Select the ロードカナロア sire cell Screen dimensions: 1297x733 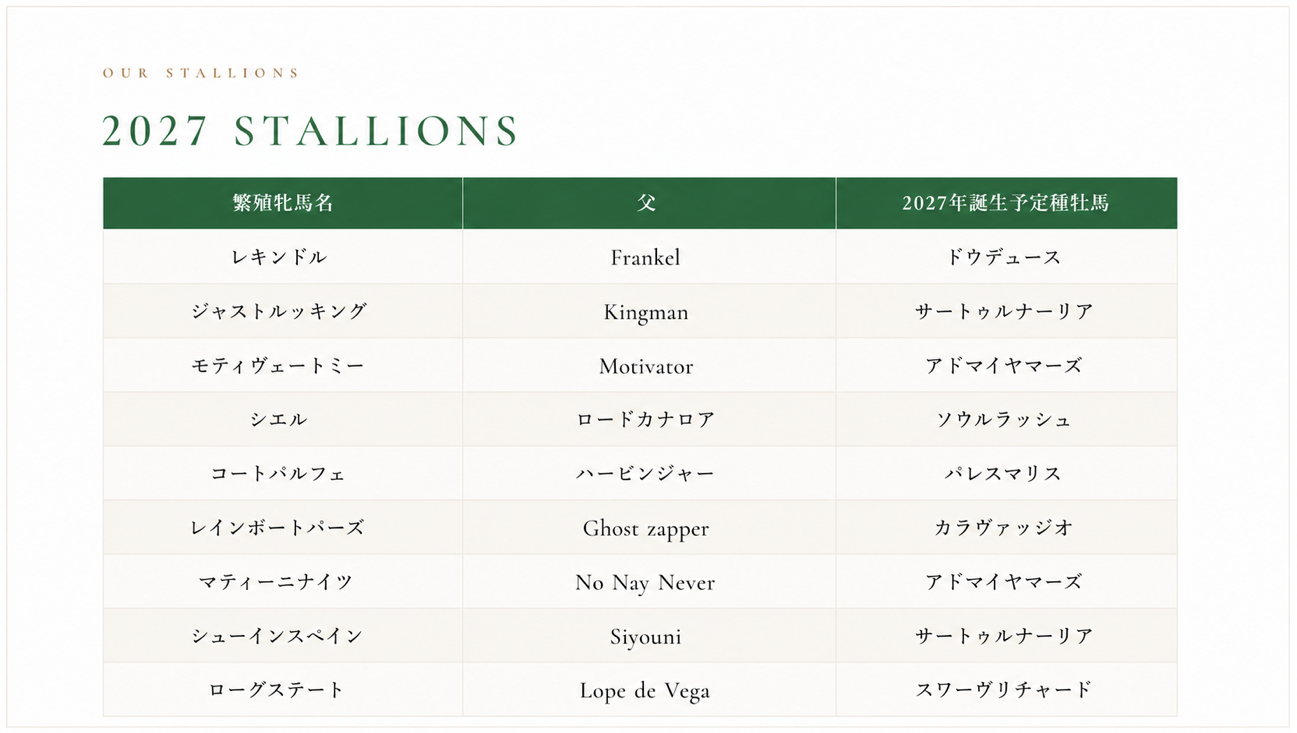[649, 419]
